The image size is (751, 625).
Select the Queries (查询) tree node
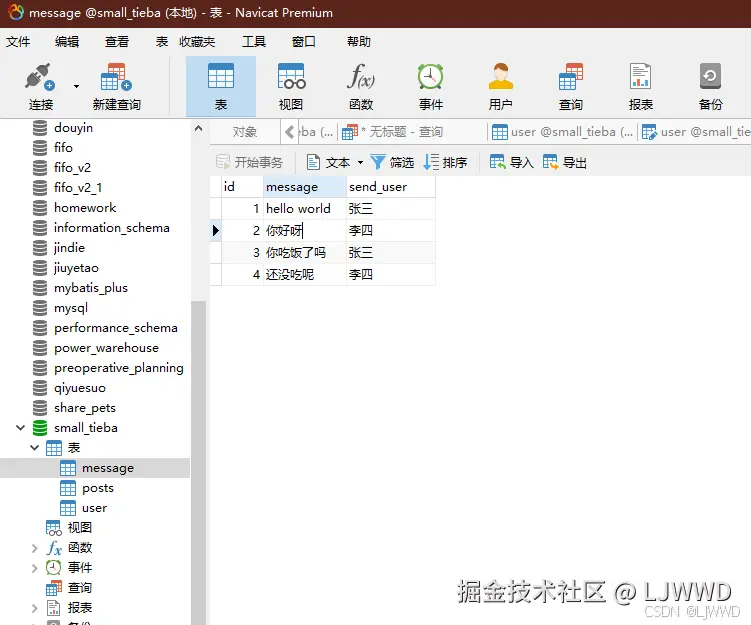click(80, 588)
